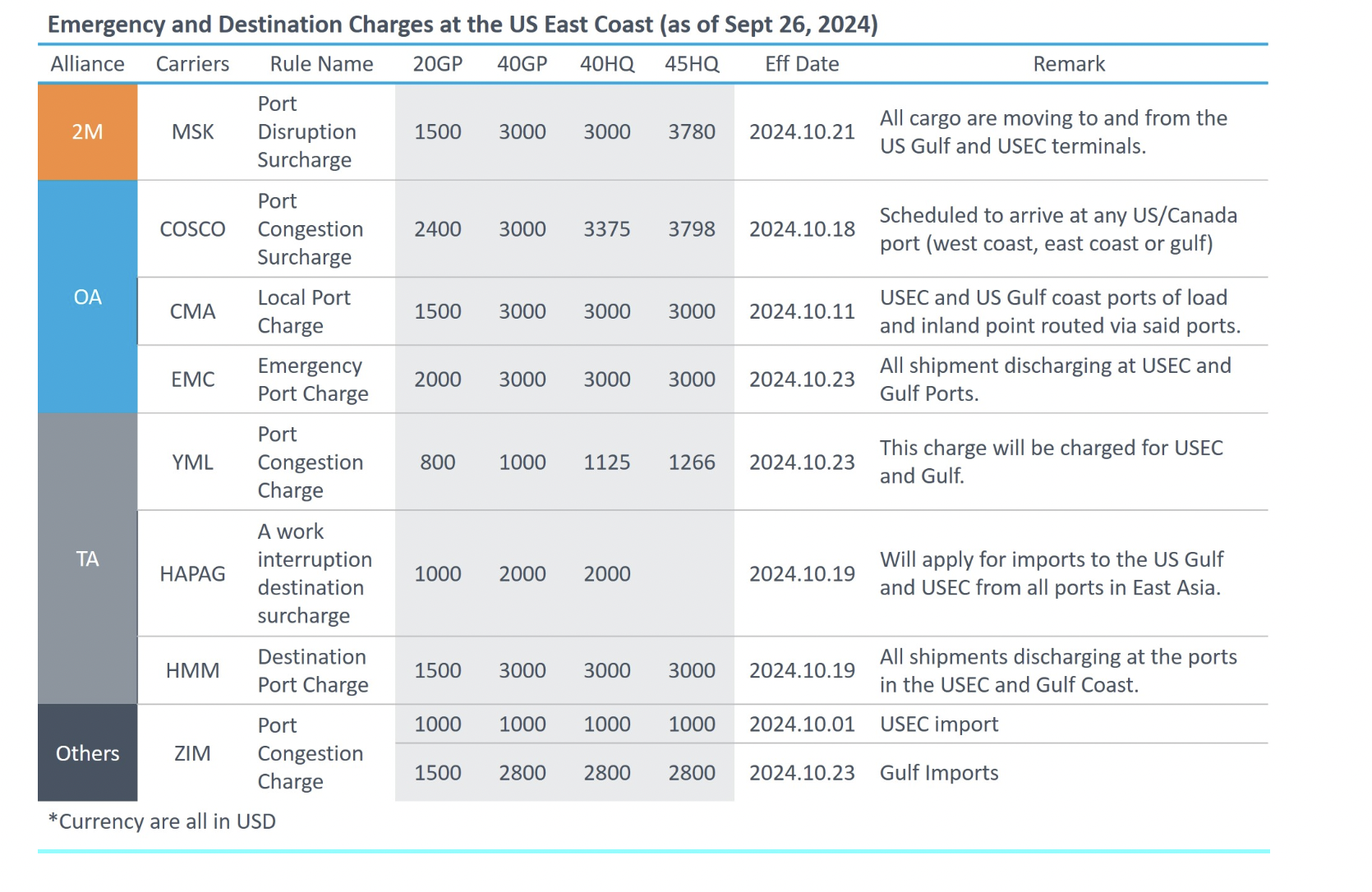Click the ZIM carrier cell
Screen dimensions: 1372x892
(192, 753)
